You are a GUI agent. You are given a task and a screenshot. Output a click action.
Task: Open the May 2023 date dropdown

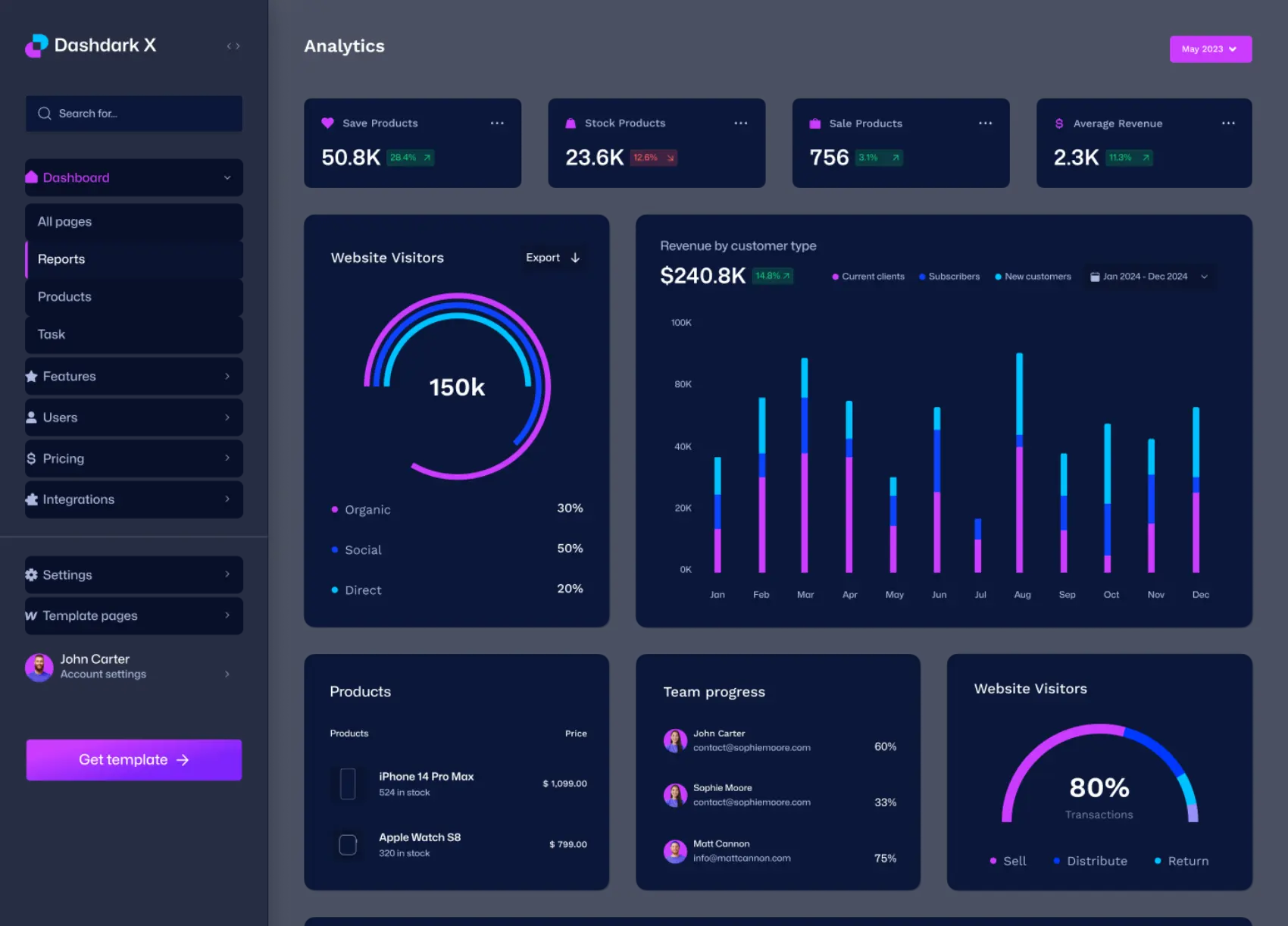click(x=1210, y=49)
